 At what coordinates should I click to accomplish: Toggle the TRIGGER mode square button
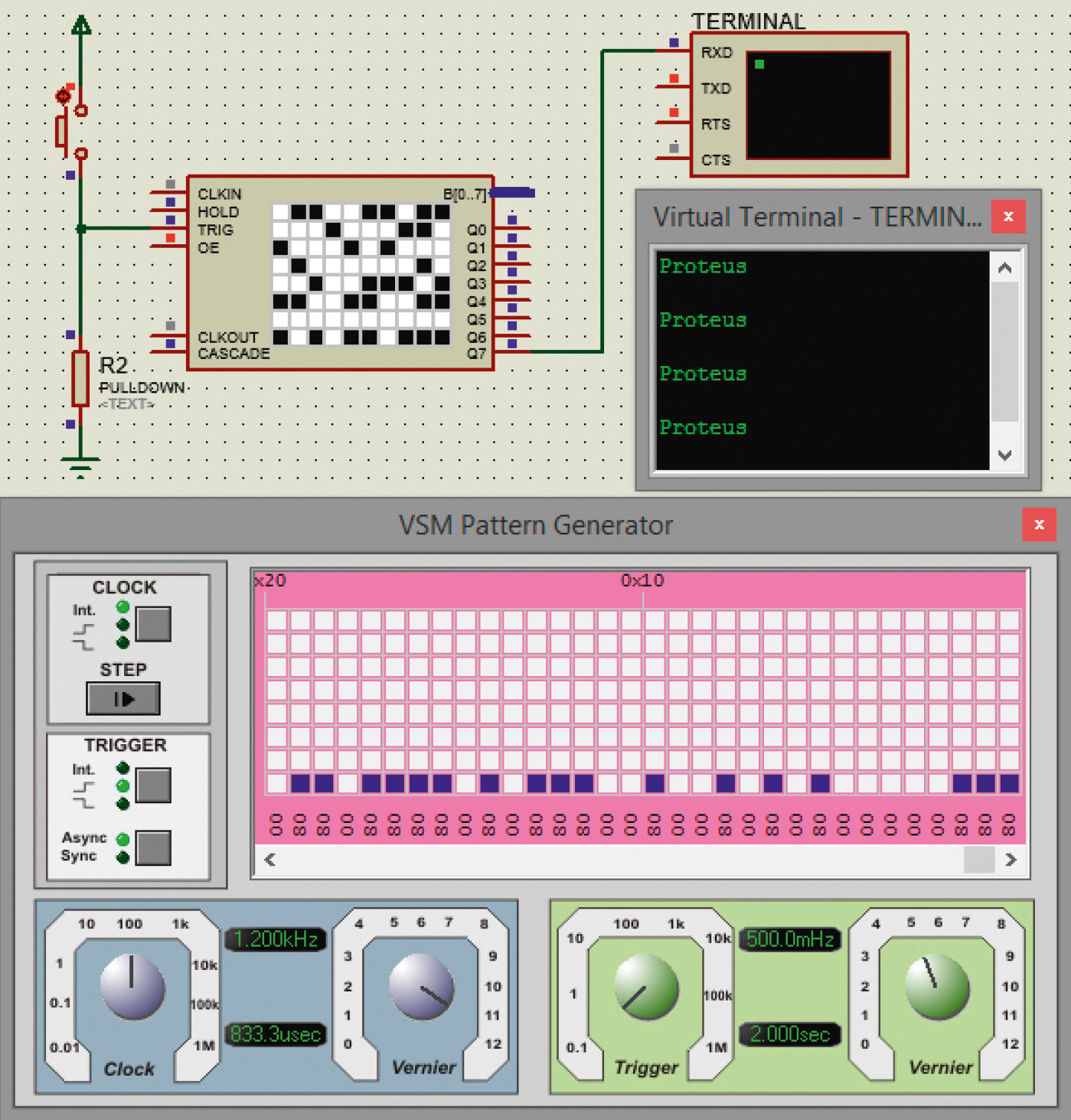tap(153, 785)
